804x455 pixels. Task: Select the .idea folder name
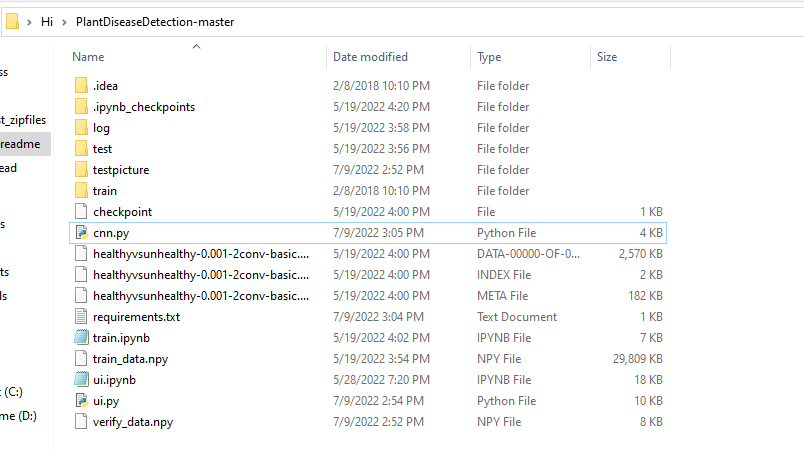106,86
